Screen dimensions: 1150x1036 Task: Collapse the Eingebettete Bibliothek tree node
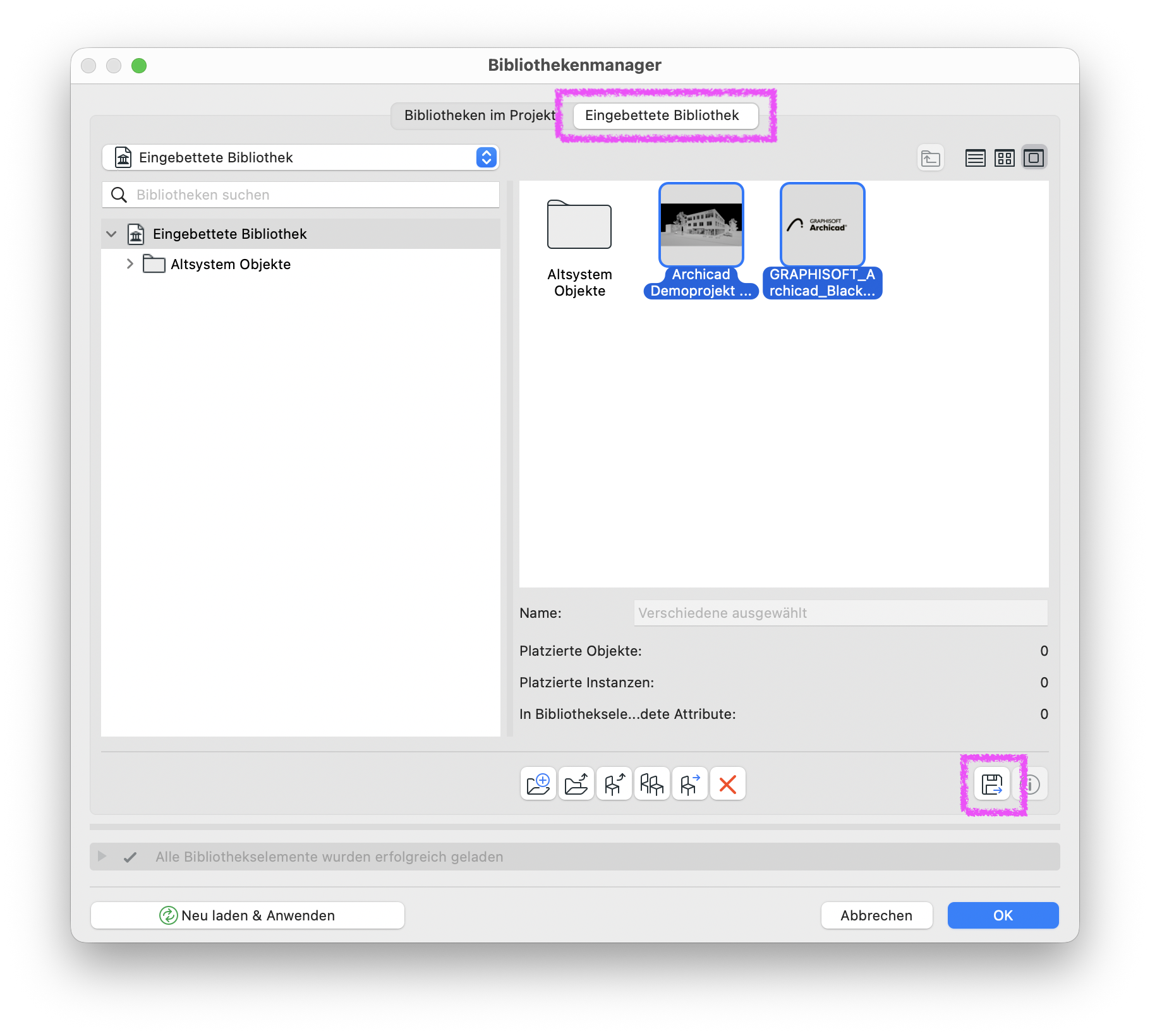tap(112, 234)
